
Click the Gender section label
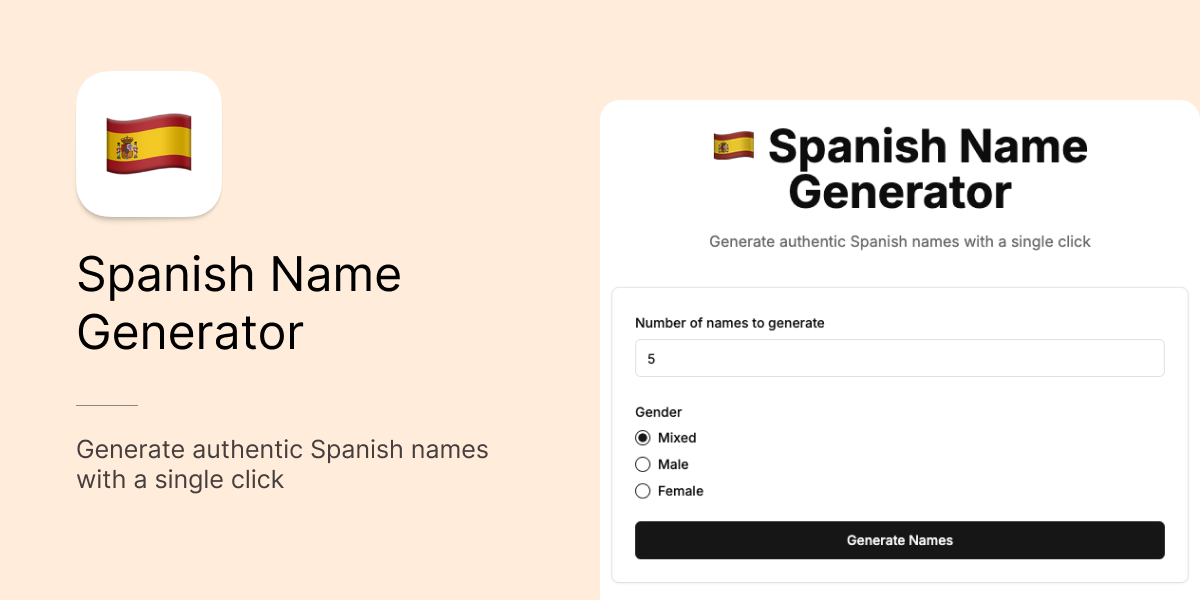click(x=658, y=412)
